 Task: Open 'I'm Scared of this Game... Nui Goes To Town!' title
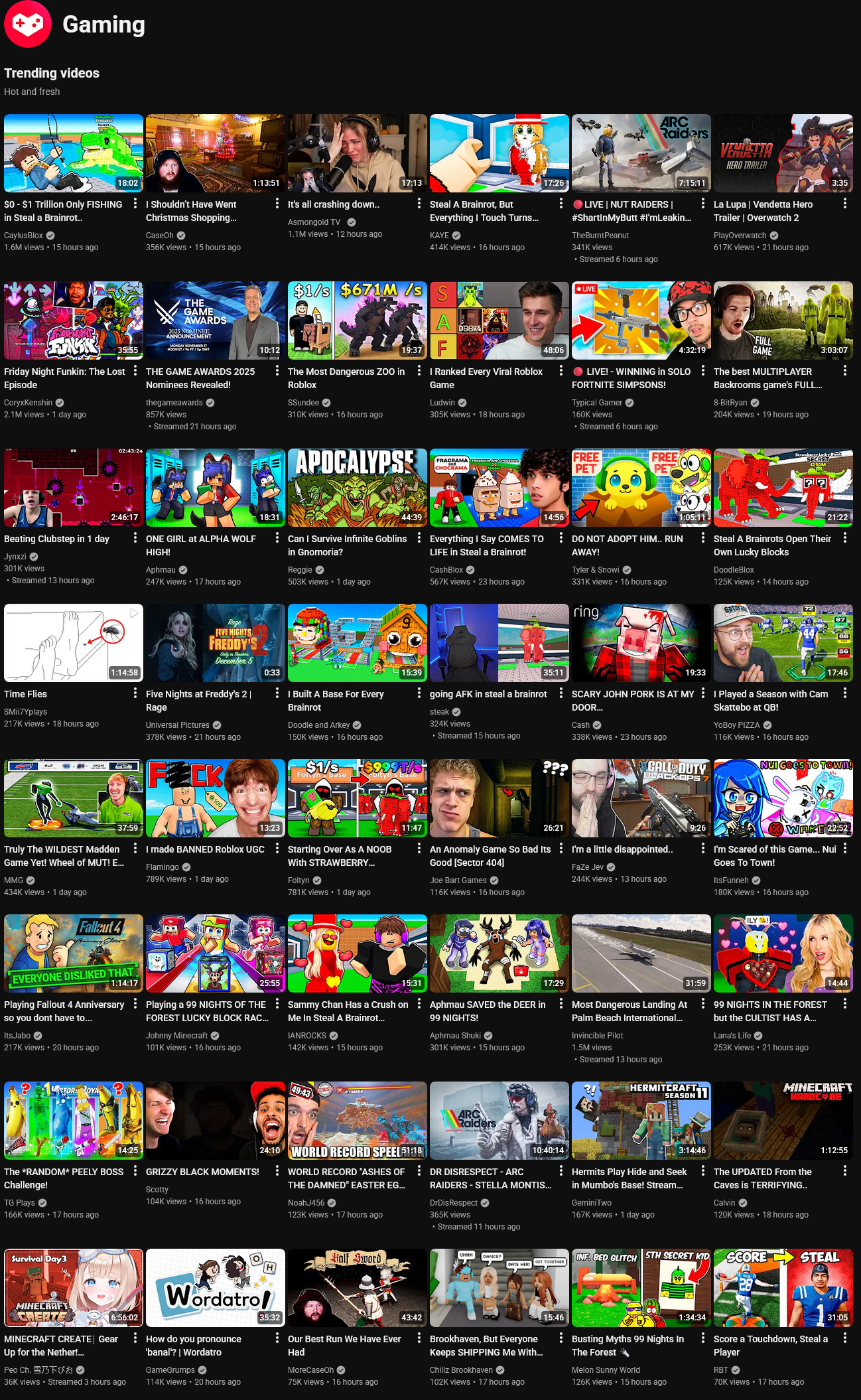tap(775, 856)
